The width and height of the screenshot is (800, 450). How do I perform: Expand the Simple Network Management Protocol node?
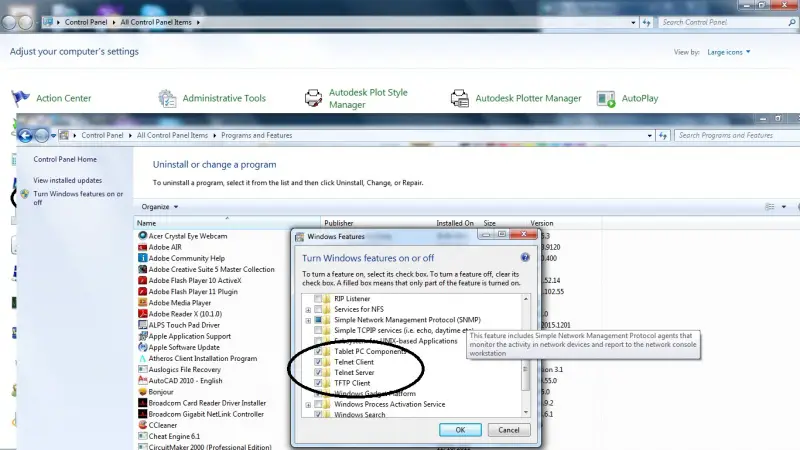[x=308, y=320]
